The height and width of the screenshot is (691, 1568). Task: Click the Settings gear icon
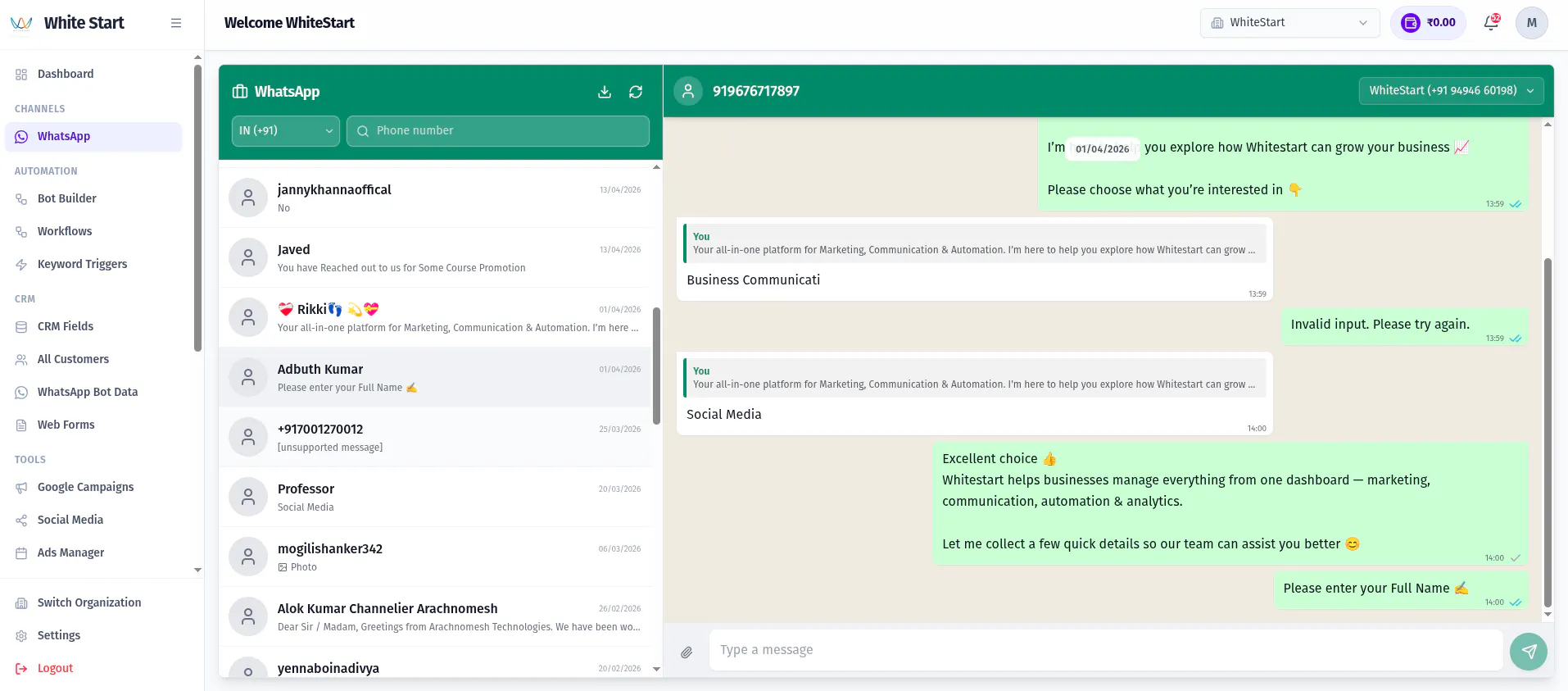[21, 636]
